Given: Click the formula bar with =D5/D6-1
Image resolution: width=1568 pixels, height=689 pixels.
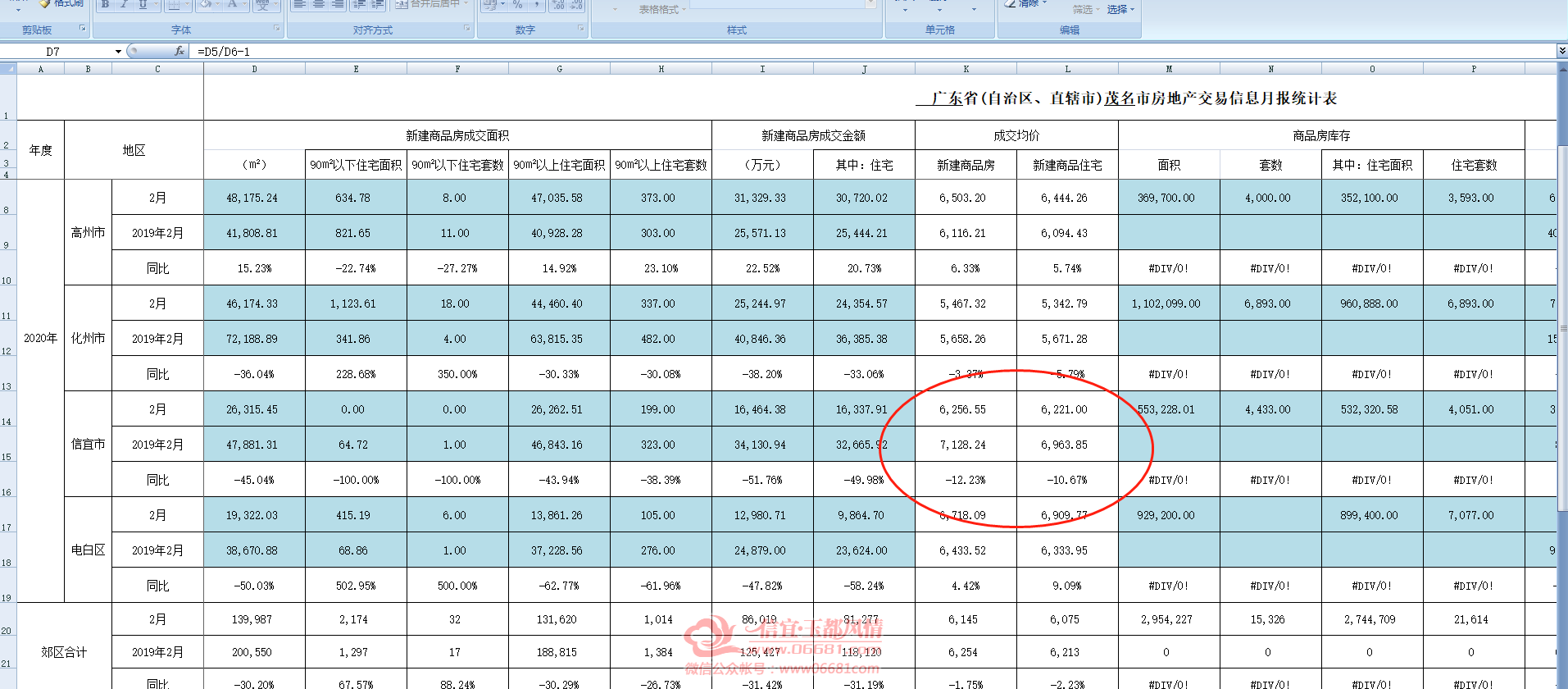Looking at the screenshot, I should (873, 51).
